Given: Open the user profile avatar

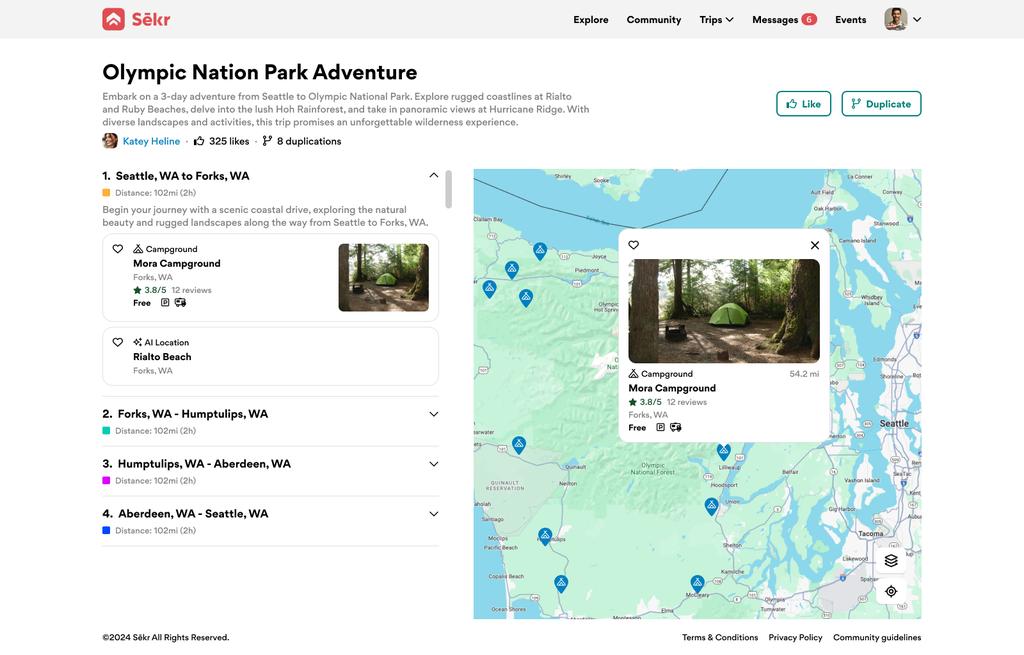Looking at the screenshot, I should [x=895, y=19].
